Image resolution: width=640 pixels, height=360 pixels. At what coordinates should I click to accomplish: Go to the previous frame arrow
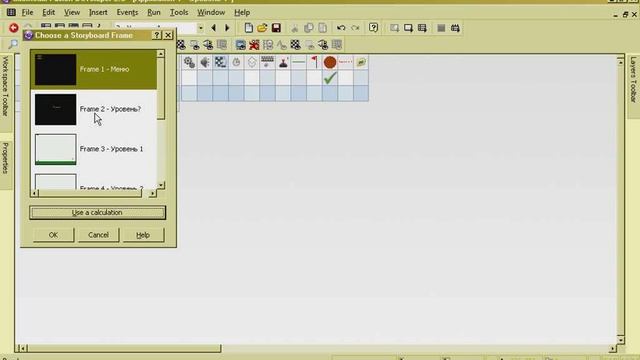tap(213, 28)
